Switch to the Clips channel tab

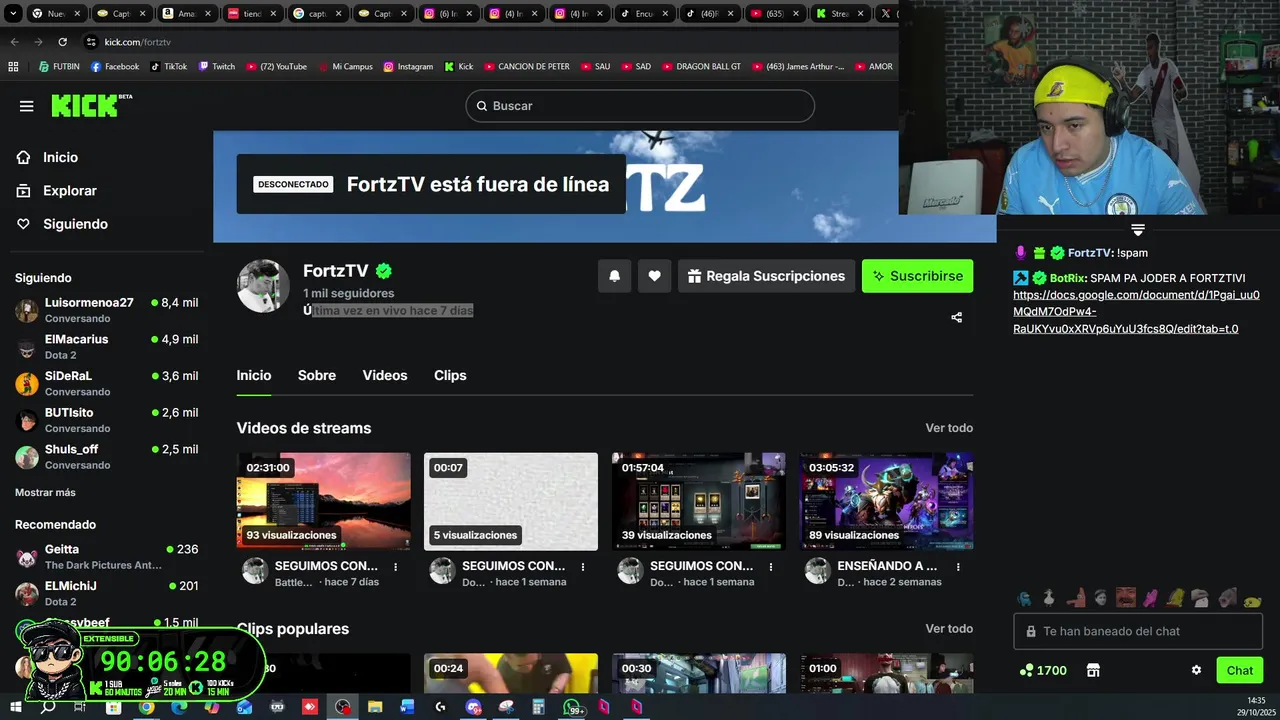point(450,375)
